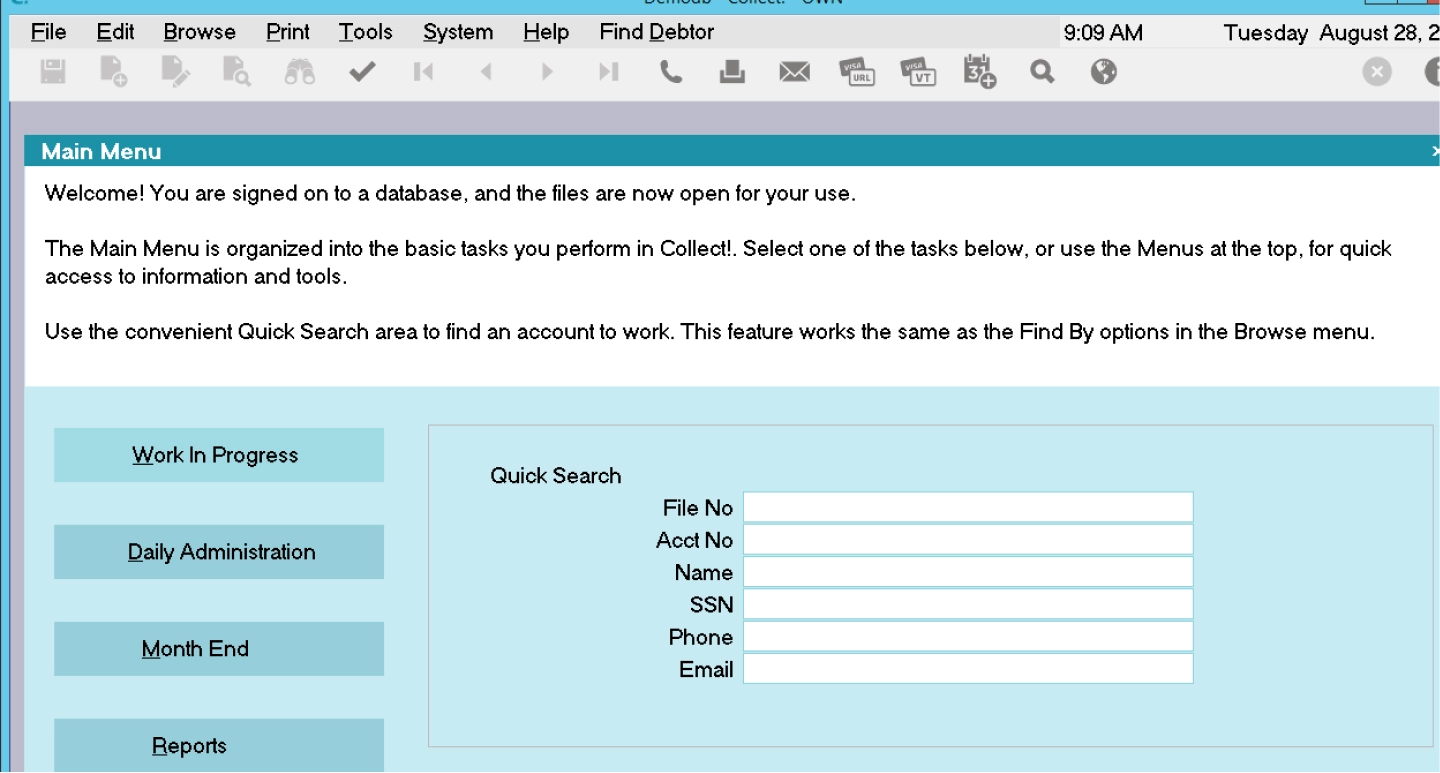Open the web globe icon

1104,71
